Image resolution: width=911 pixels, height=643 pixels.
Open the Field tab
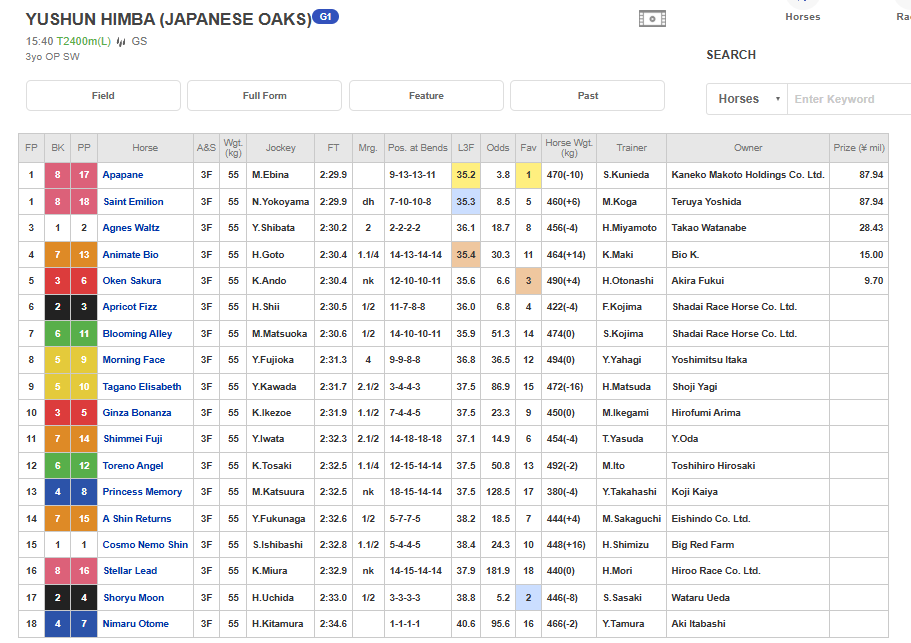103,95
